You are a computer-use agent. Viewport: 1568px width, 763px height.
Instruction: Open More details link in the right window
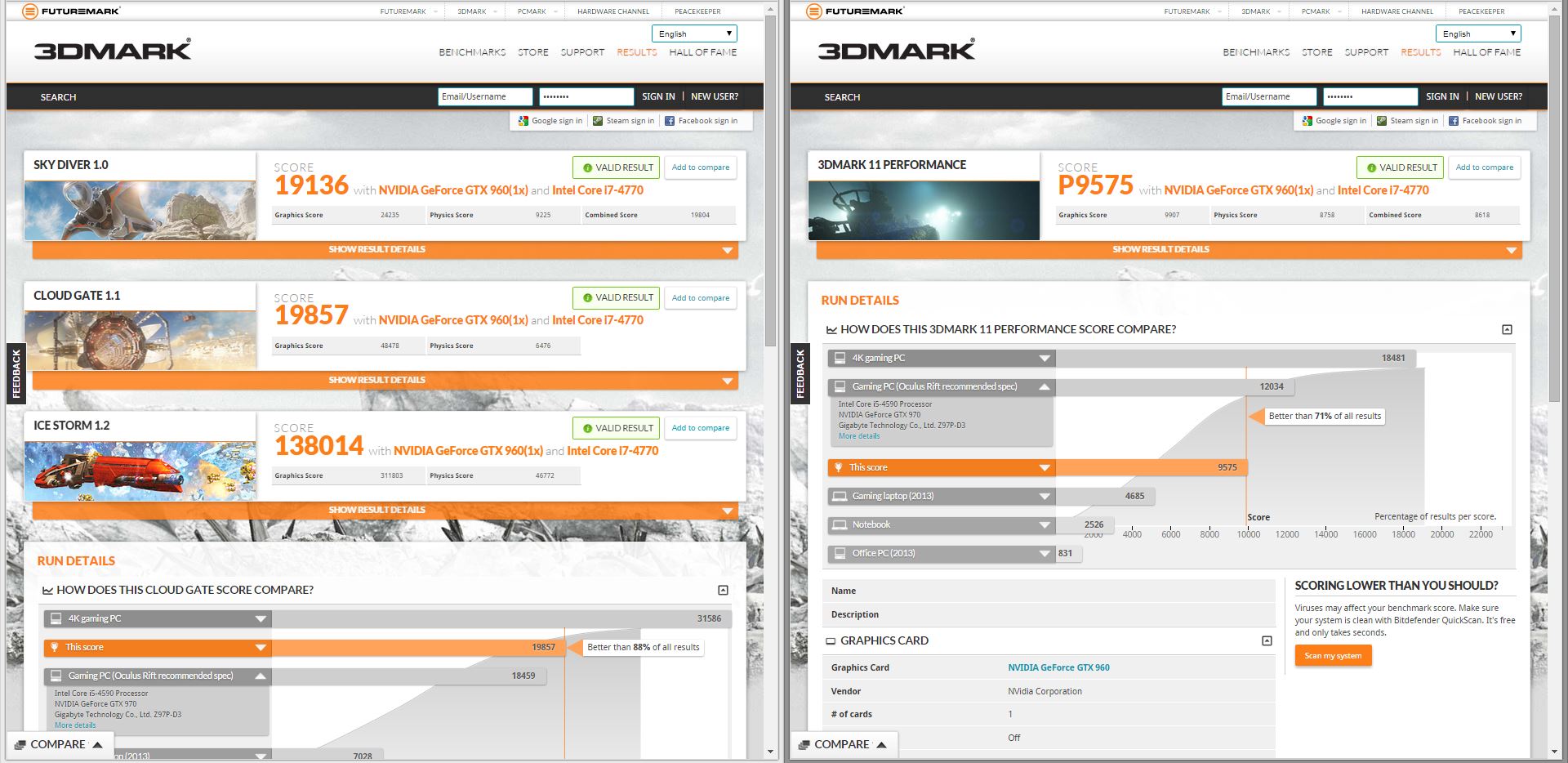(859, 436)
